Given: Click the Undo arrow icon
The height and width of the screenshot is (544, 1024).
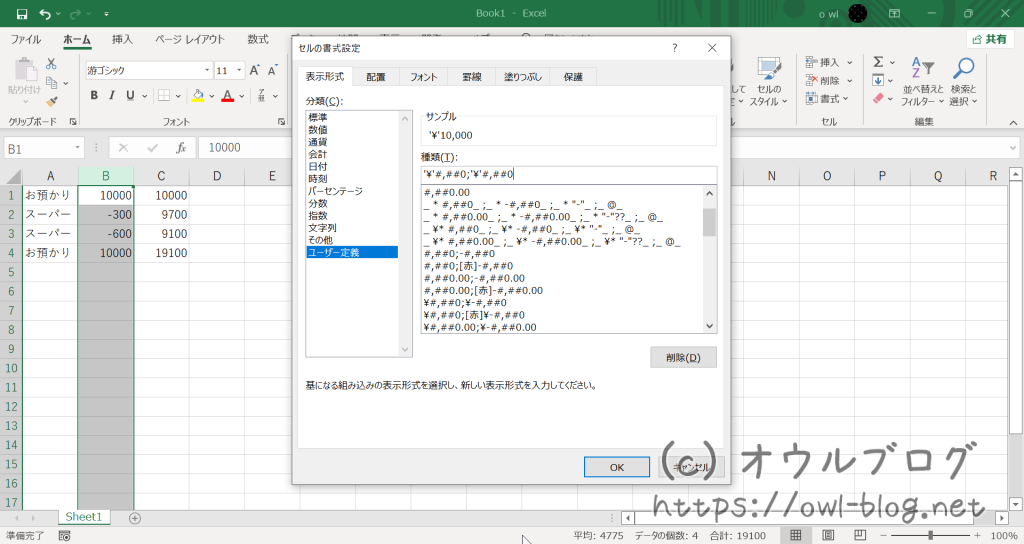Looking at the screenshot, I should tap(45, 14).
